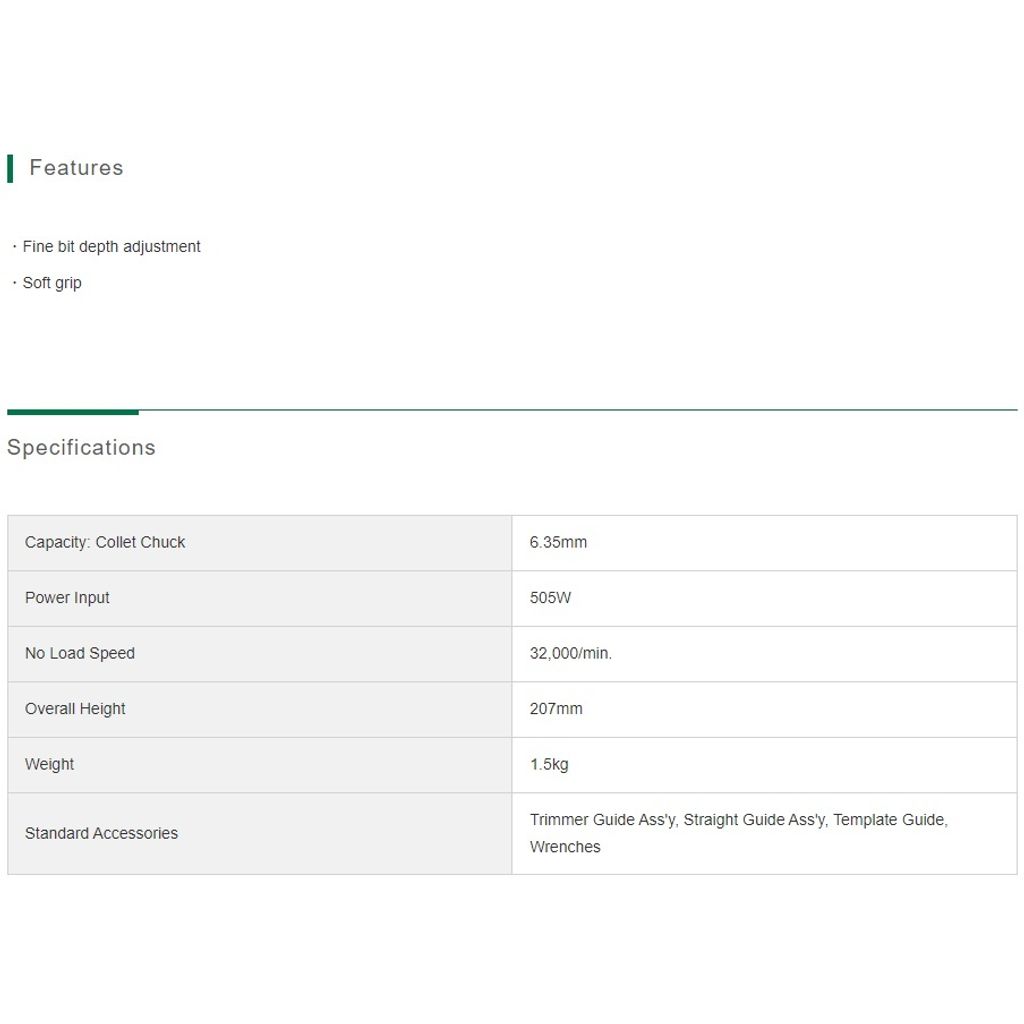This screenshot has height=1024, width=1024.
Task: Select the green Specifications tab underline
Action: tap(72, 412)
